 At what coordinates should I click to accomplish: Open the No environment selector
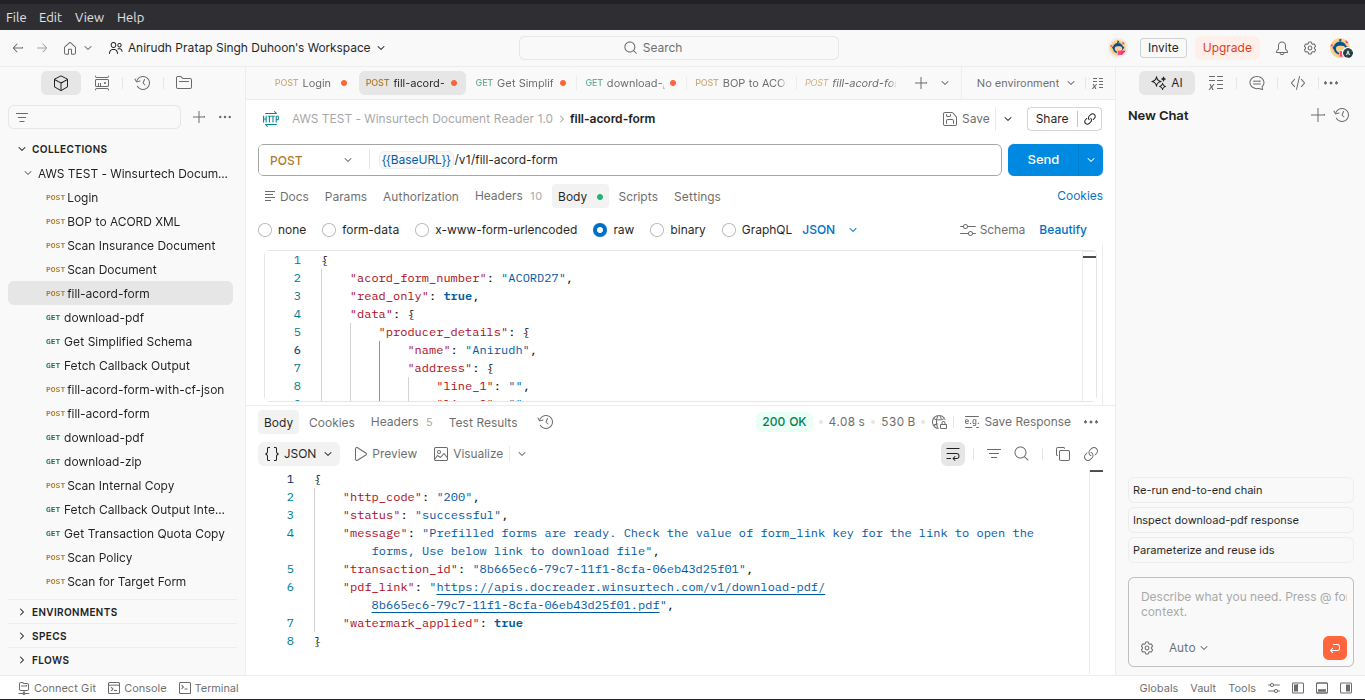[1025, 83]
